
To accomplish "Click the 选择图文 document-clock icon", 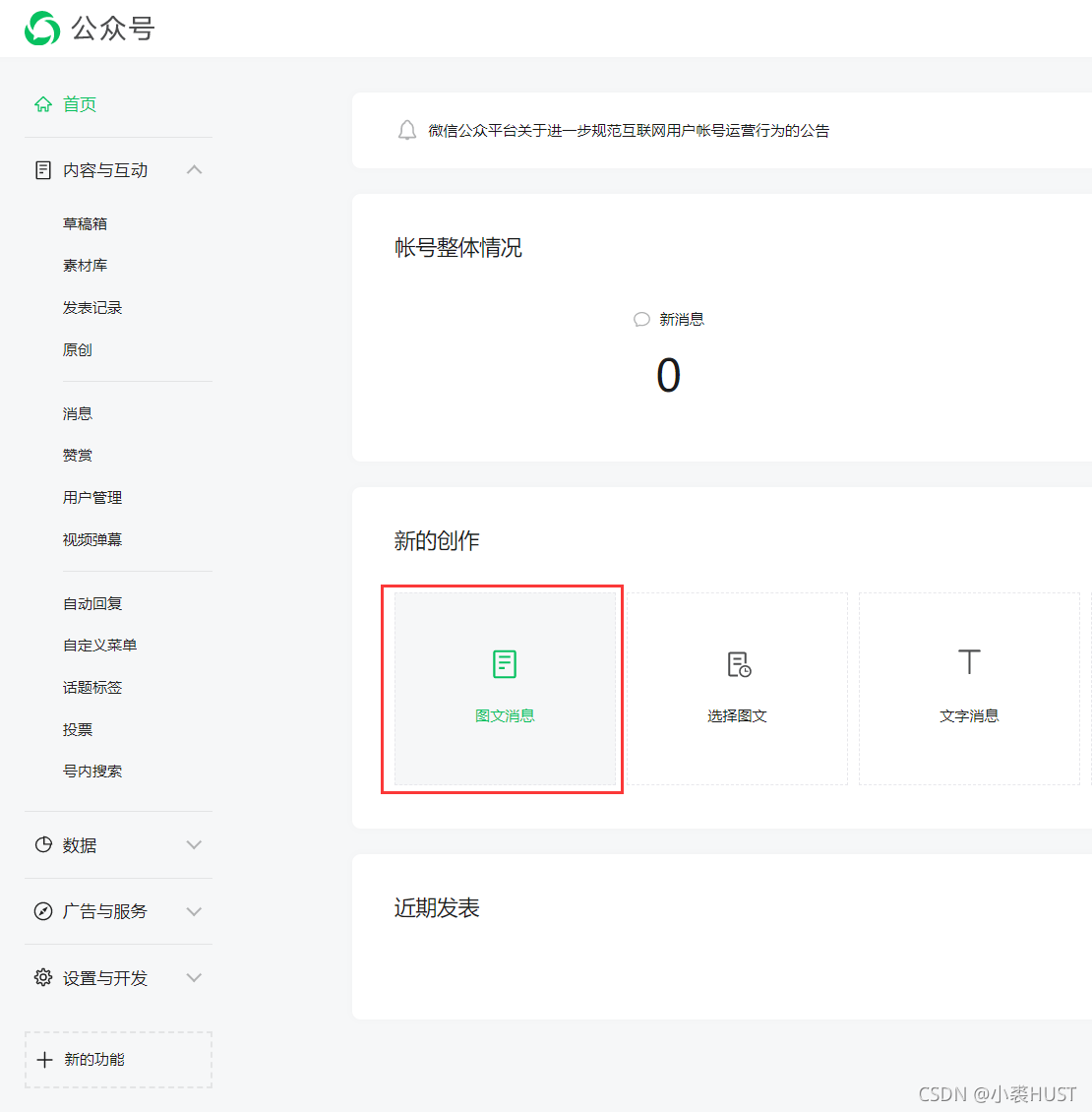I will (739, 664).
